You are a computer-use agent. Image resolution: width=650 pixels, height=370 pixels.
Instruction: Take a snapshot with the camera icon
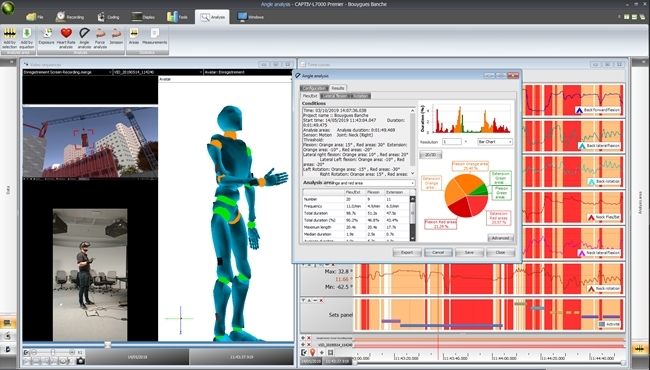pyautogui.click(x=80, y=361)
